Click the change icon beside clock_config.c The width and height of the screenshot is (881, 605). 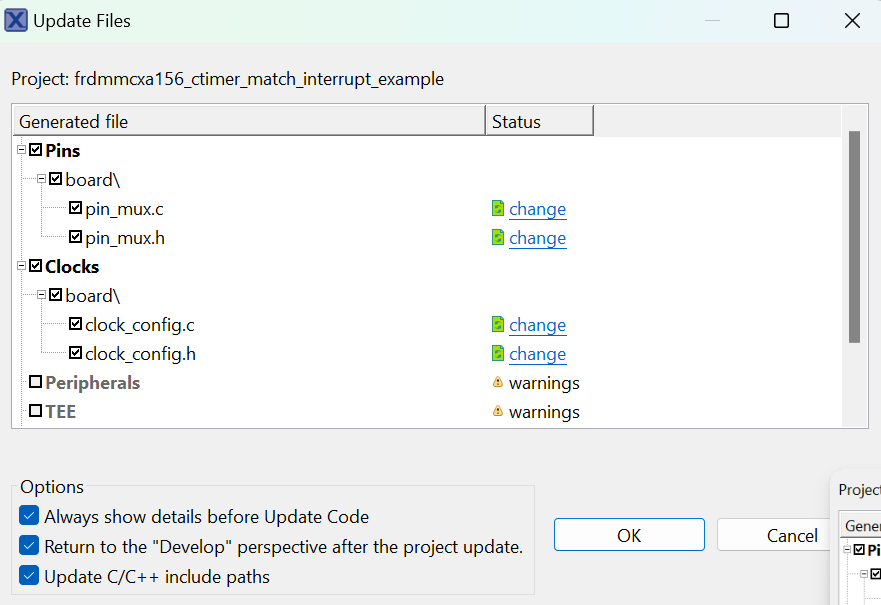tap(498, 325)
